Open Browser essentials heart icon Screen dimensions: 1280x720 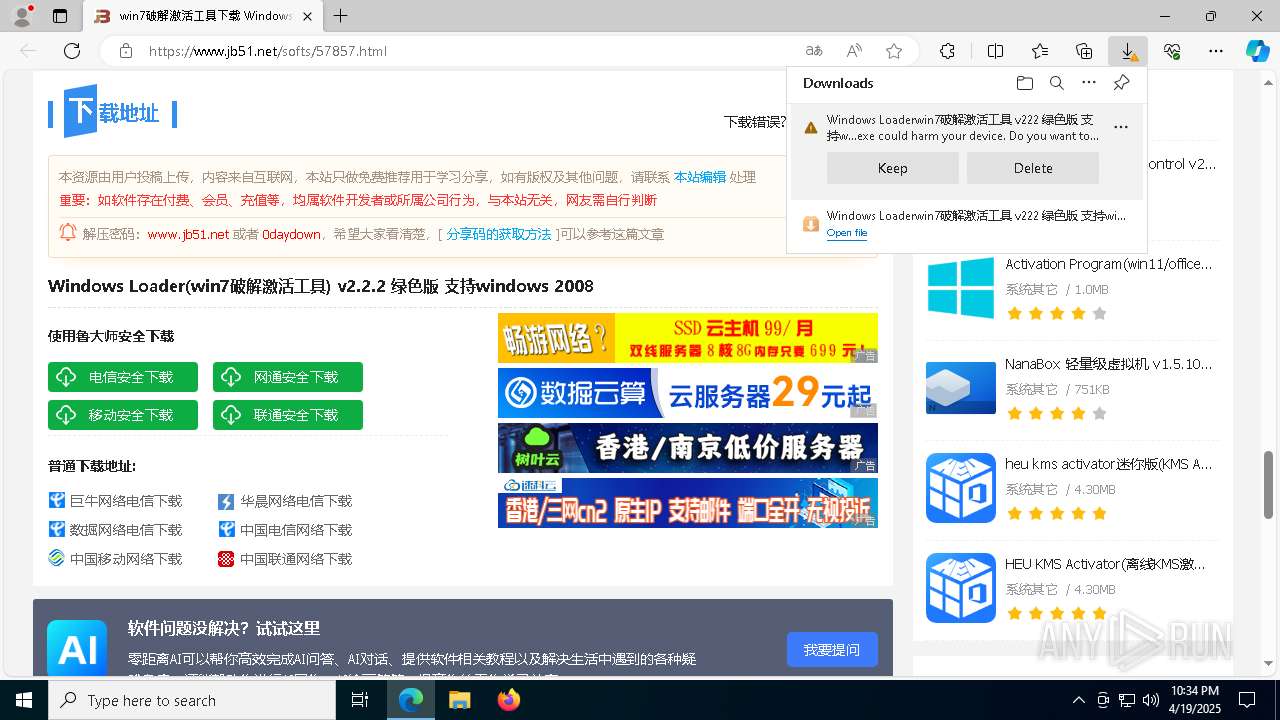pos(1172,51)
